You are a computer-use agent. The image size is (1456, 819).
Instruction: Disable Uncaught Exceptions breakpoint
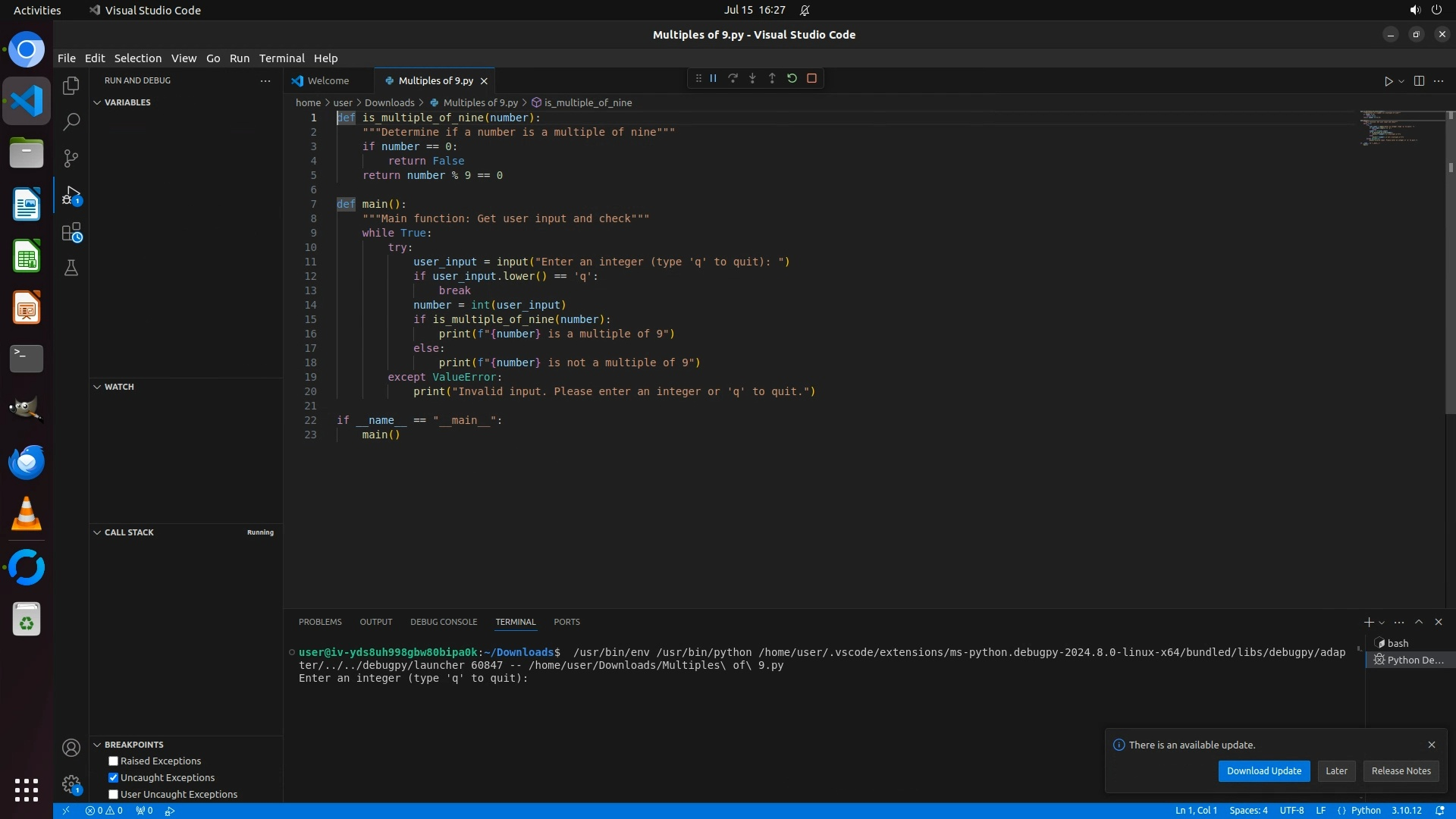[113, 777]
